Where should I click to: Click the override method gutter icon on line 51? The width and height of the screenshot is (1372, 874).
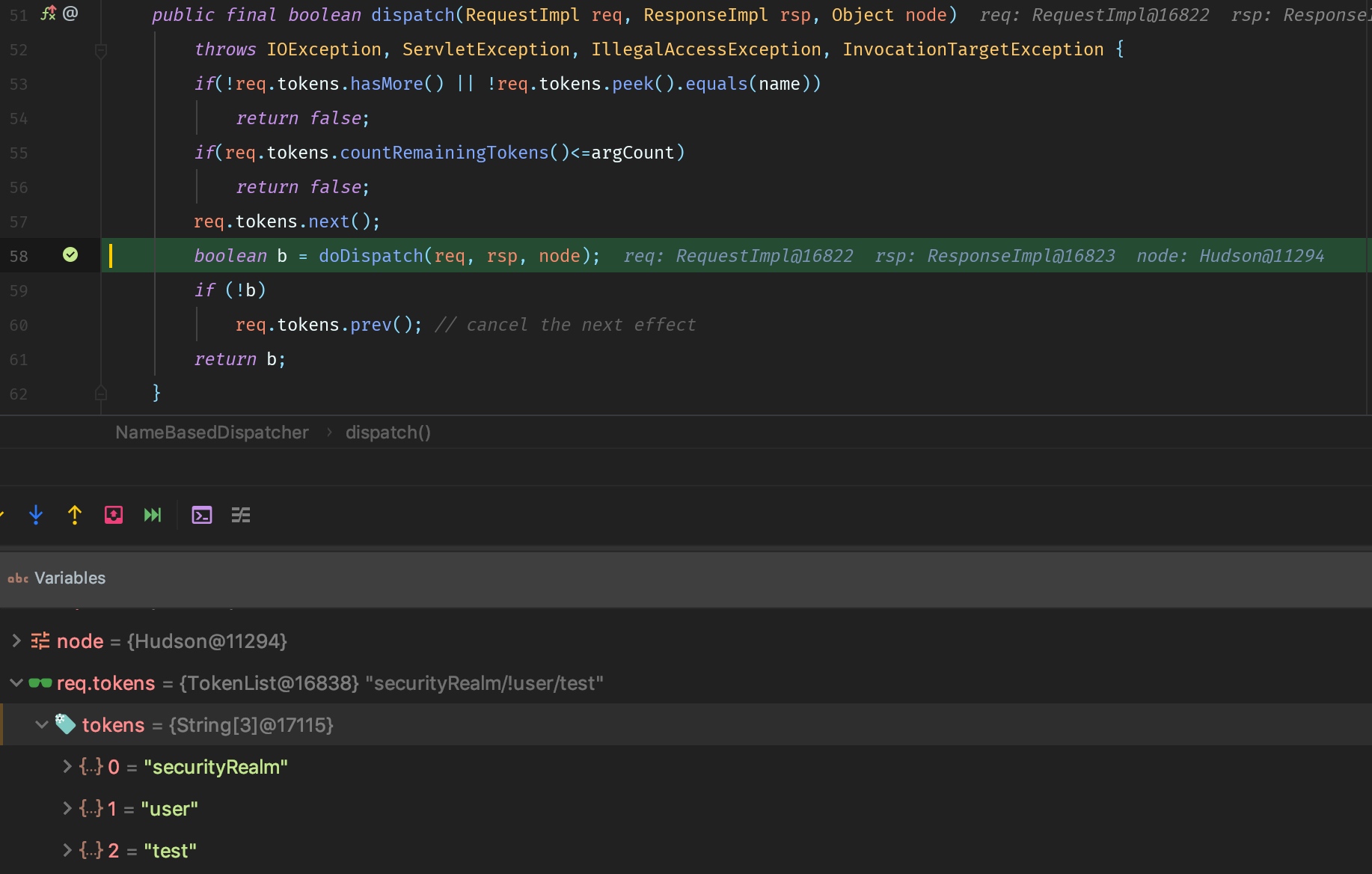49,13
